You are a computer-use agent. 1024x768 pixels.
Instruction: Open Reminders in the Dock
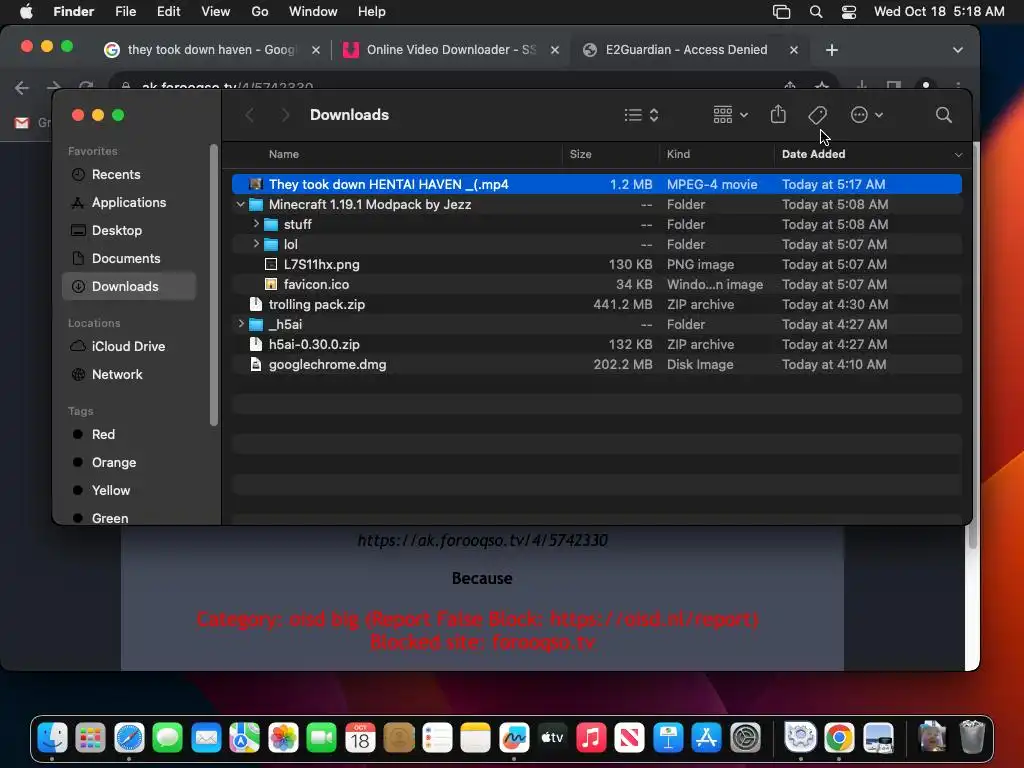437,738
